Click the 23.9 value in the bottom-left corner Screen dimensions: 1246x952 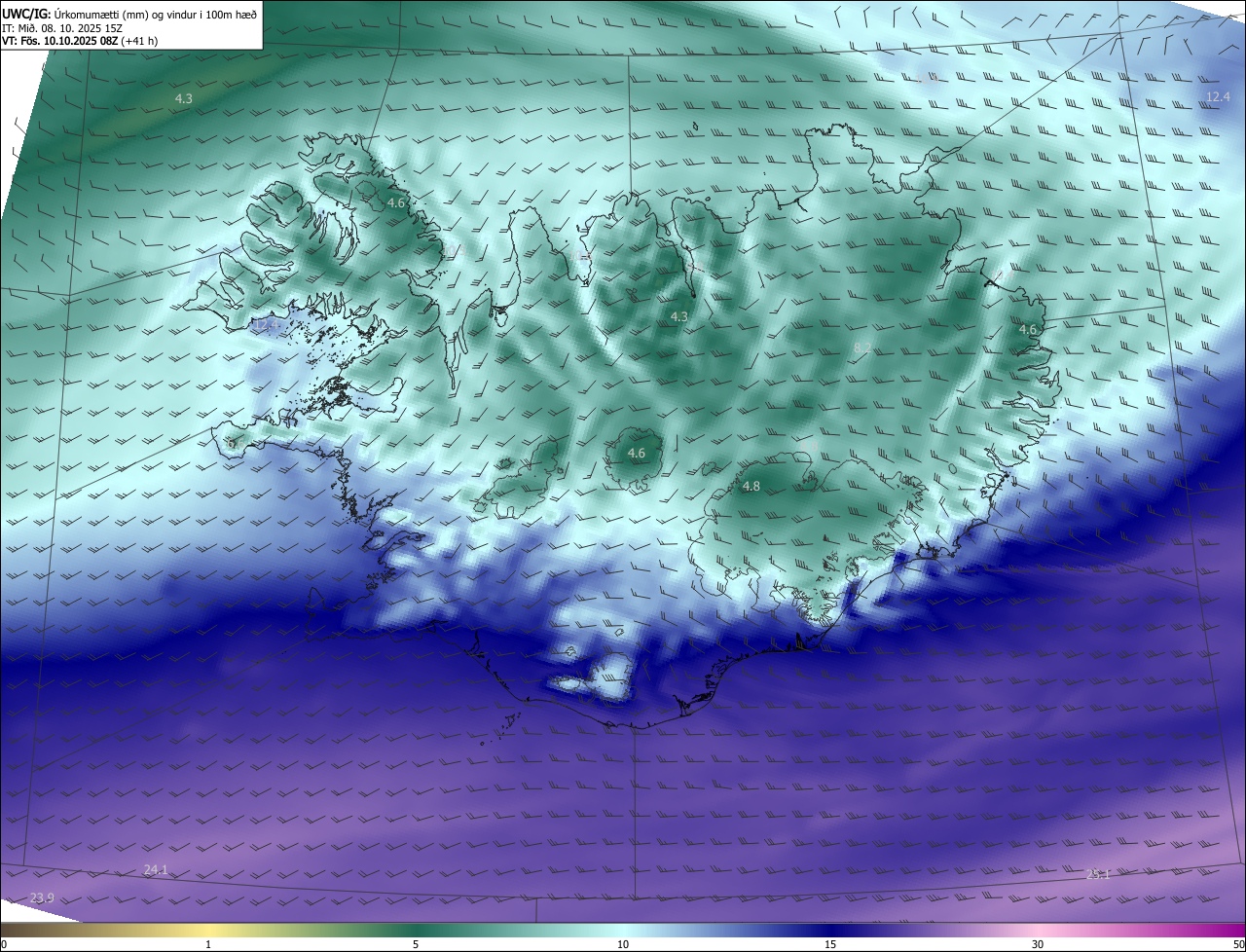[42, 897]
